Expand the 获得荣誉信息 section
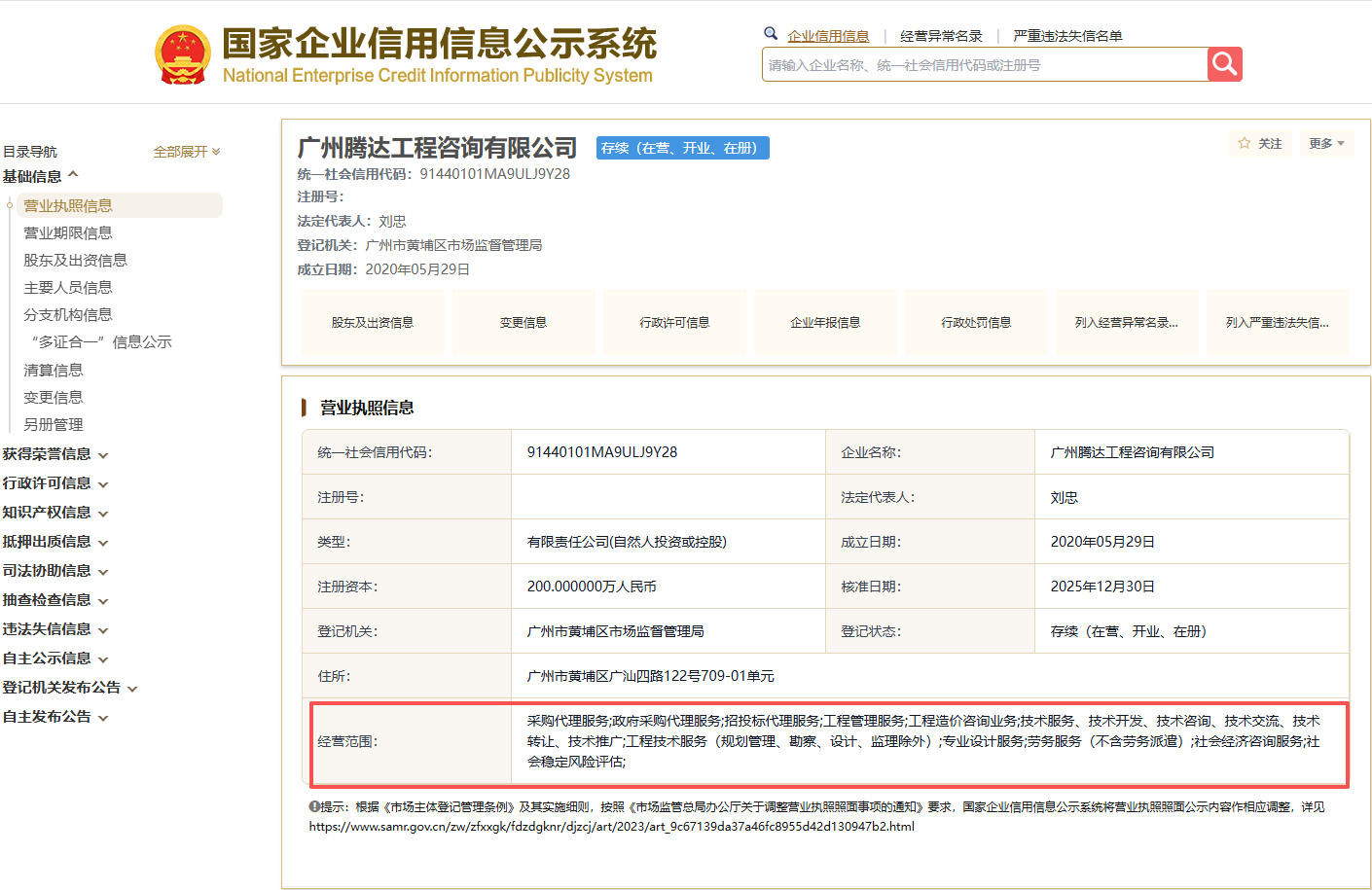Screen dimensions: 1372x890 click(x=55, y=454)
